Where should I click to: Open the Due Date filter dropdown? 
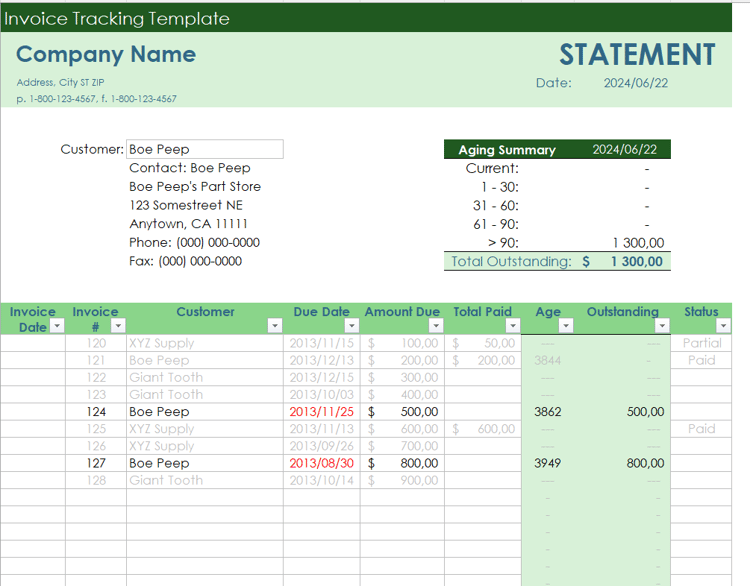pyautogui.click(x=352, y=326)
